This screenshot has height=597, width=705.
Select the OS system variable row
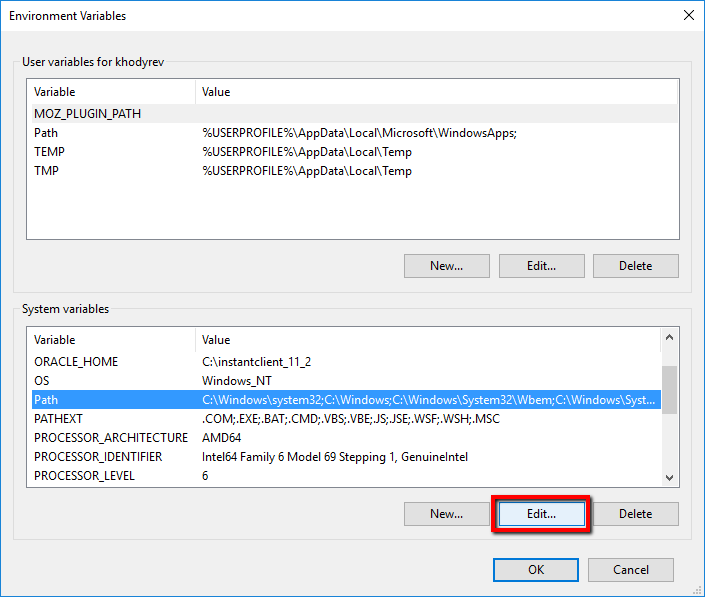click(x=42, y=381)
